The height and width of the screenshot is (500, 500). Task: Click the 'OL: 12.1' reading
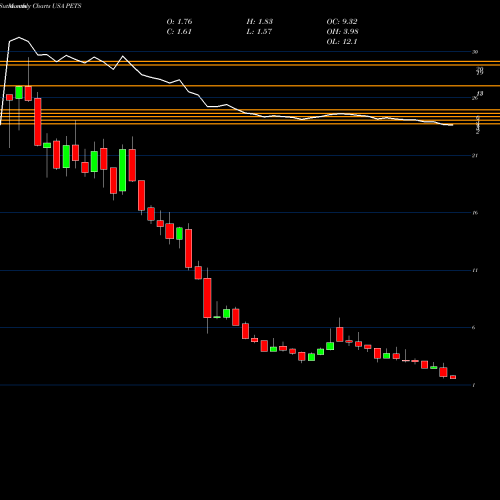click(342, 42)
